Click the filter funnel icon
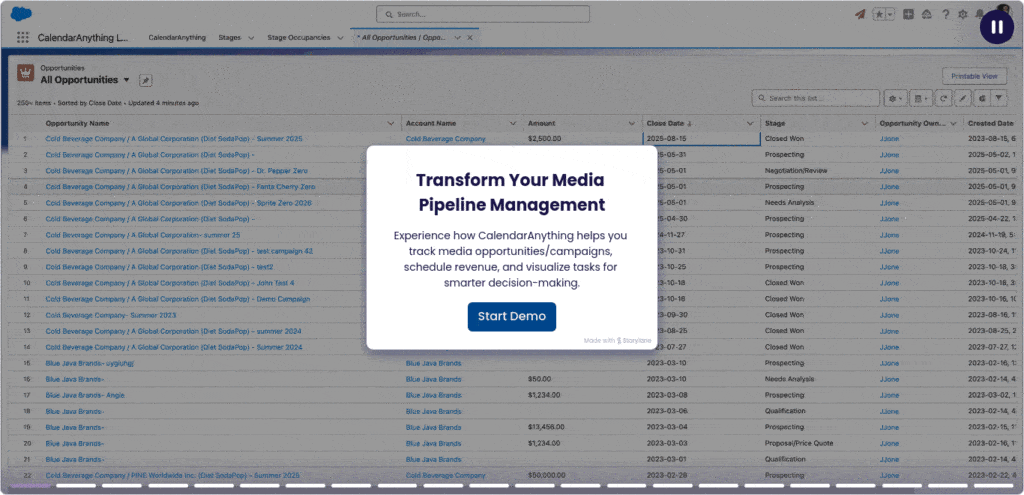Viewport: 1024px width, 495px height. coord(999,98)
